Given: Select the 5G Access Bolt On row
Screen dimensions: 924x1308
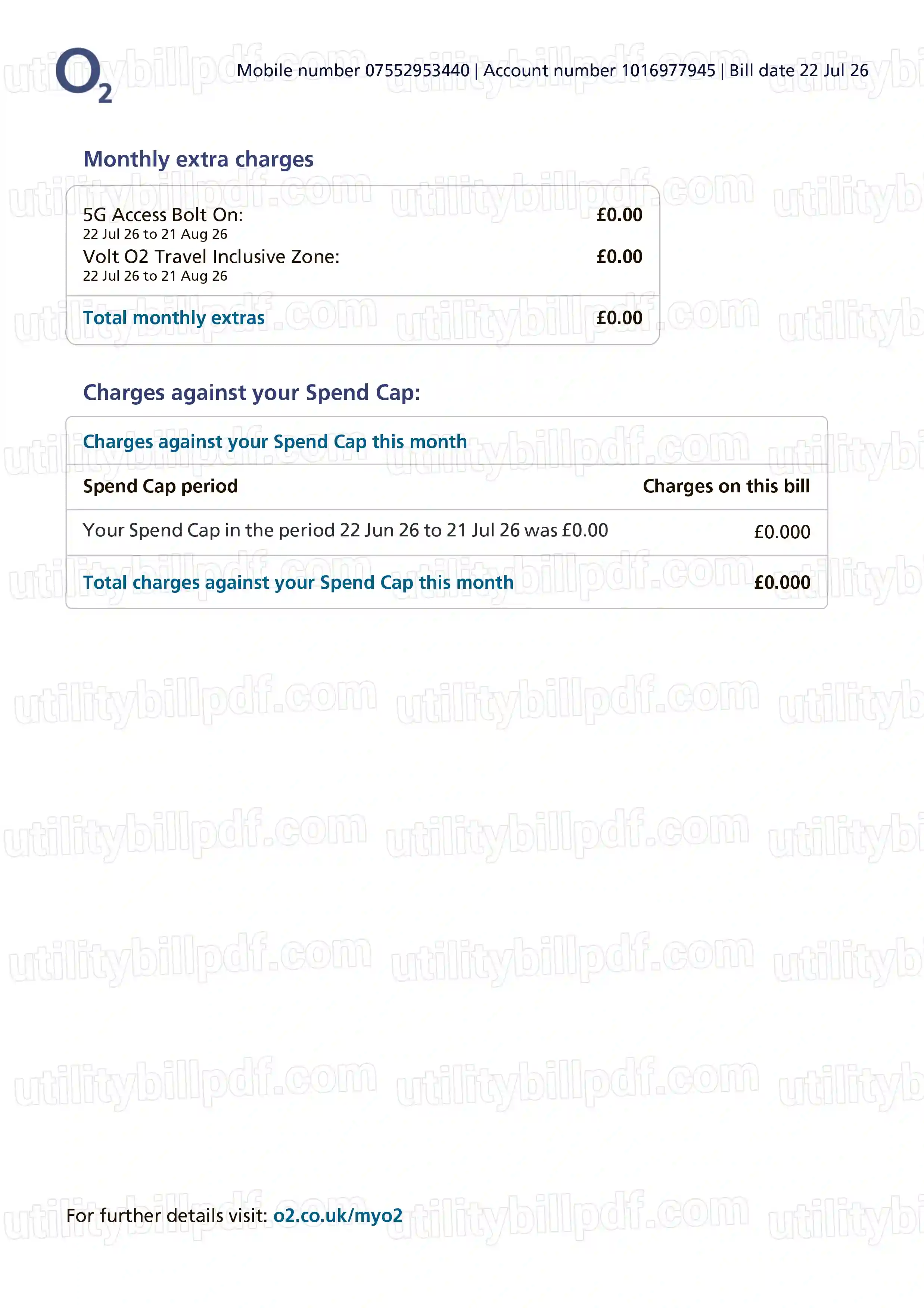Looking at the screenshot, I should tap(363, 223).
